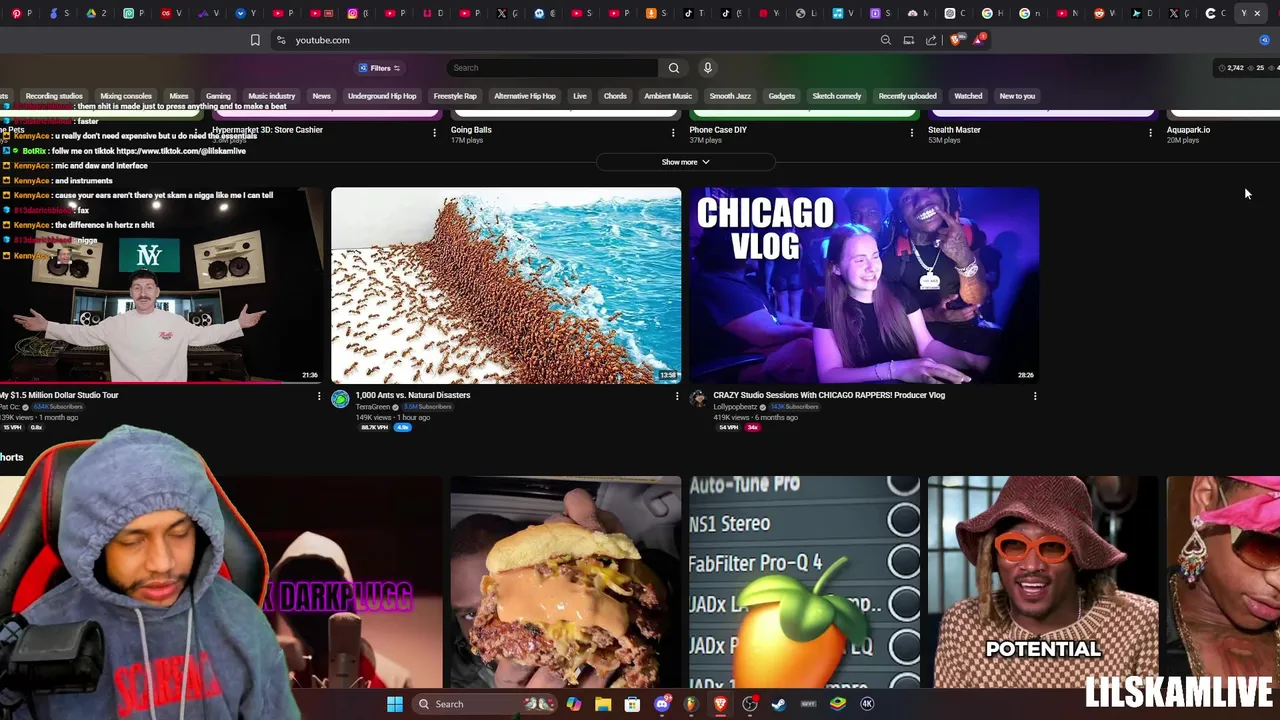Viewport: 1280px width, 720px height.
Task: Open Copilot from the taskbar
Action: 574,704
